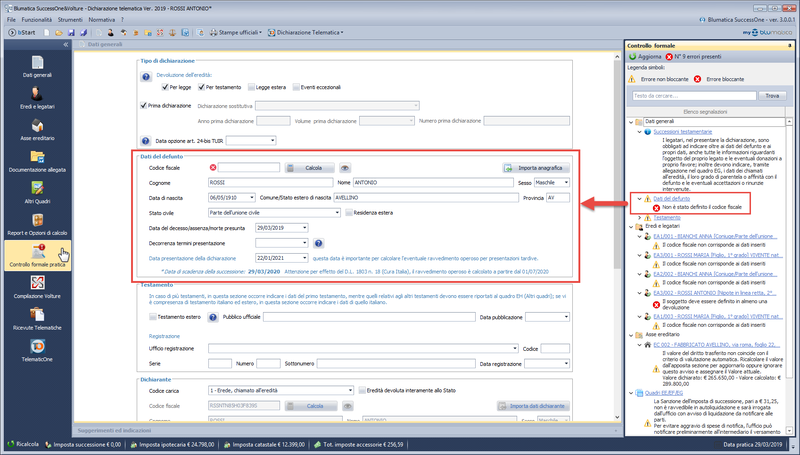This screenshot has width=800, height=455.
Task: Open Compilazione Volture in the sidebar
Action: click(37, 288)
